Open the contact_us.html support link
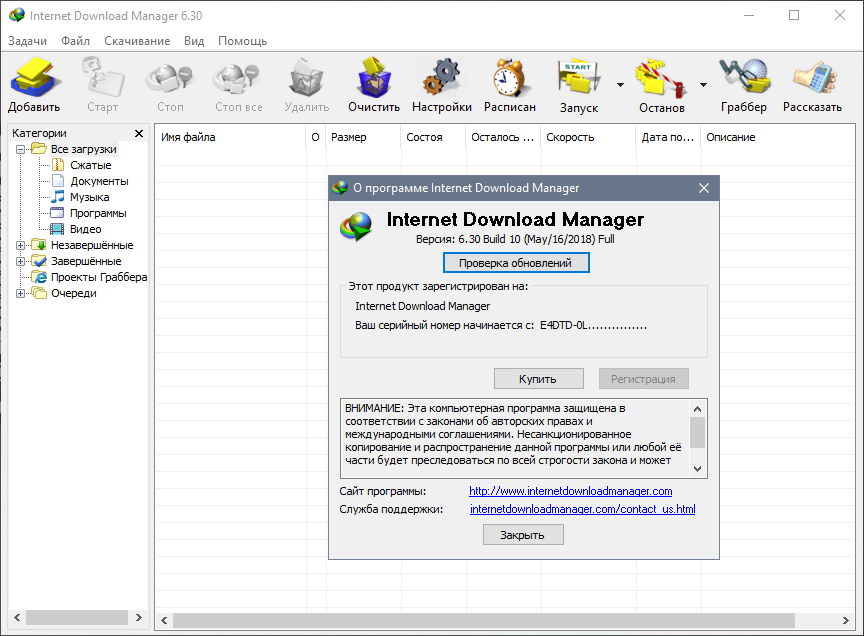 pyautogui.click(x=582, y=509)
